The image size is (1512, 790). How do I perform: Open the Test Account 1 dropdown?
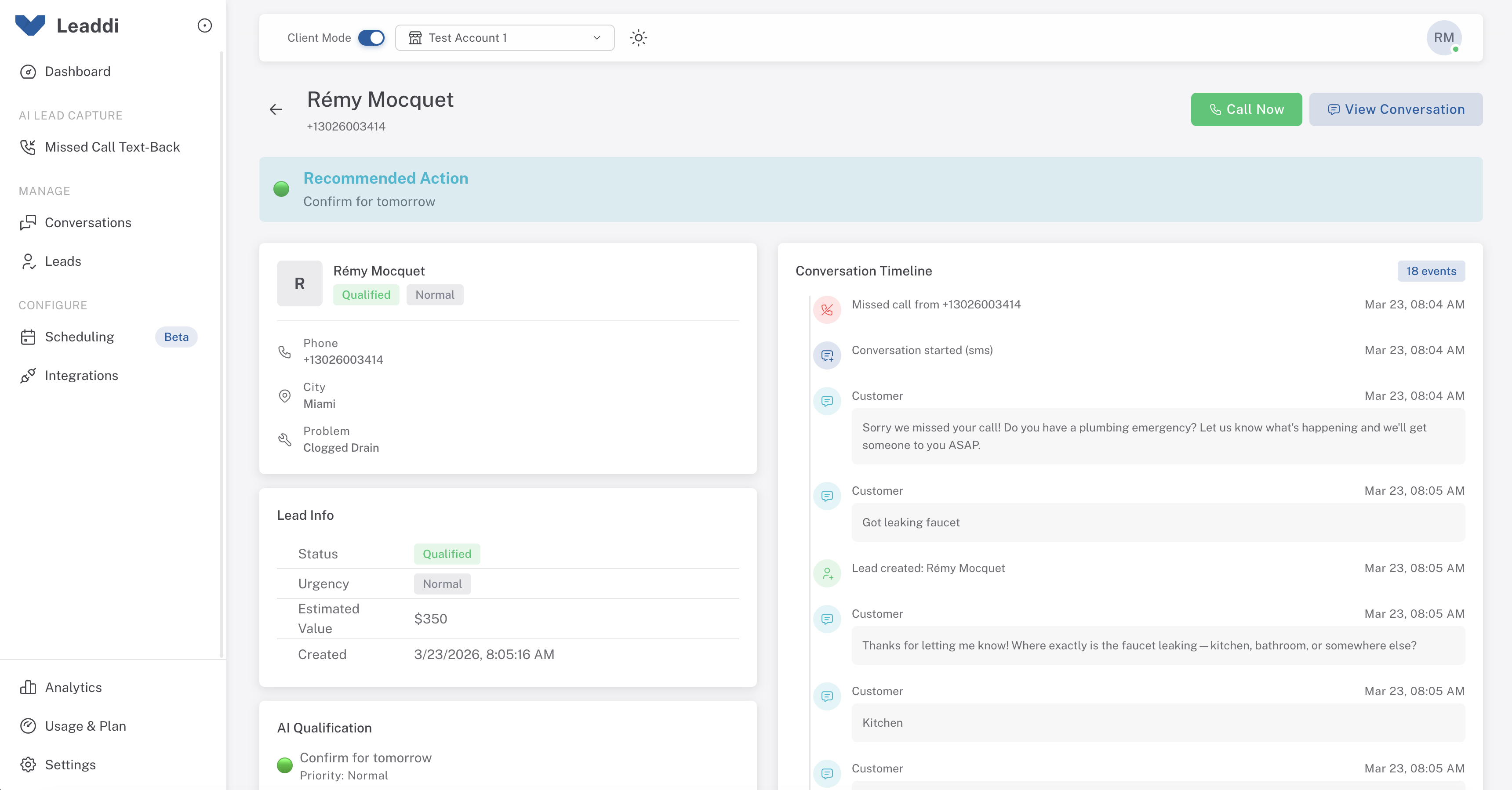[504, 37]
